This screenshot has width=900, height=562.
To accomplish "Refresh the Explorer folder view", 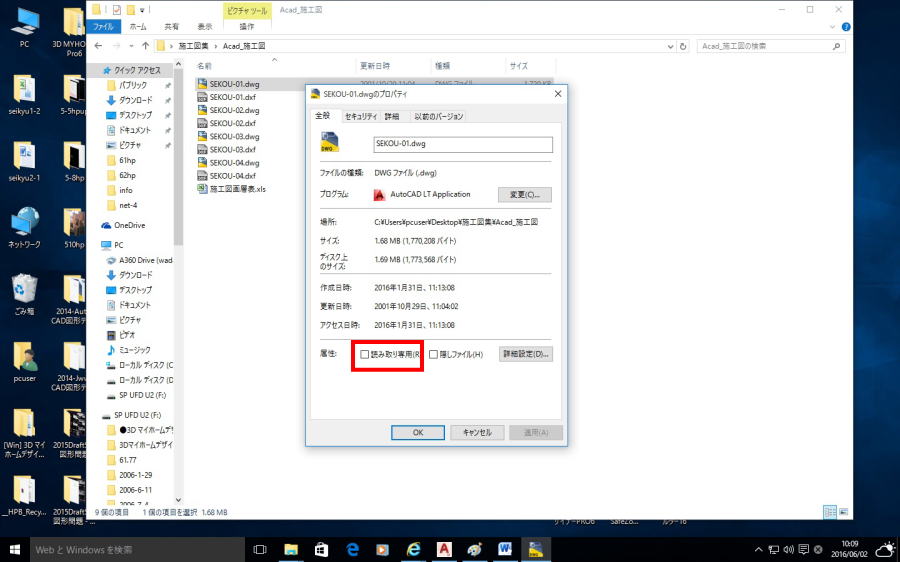I will coord(683,46).
